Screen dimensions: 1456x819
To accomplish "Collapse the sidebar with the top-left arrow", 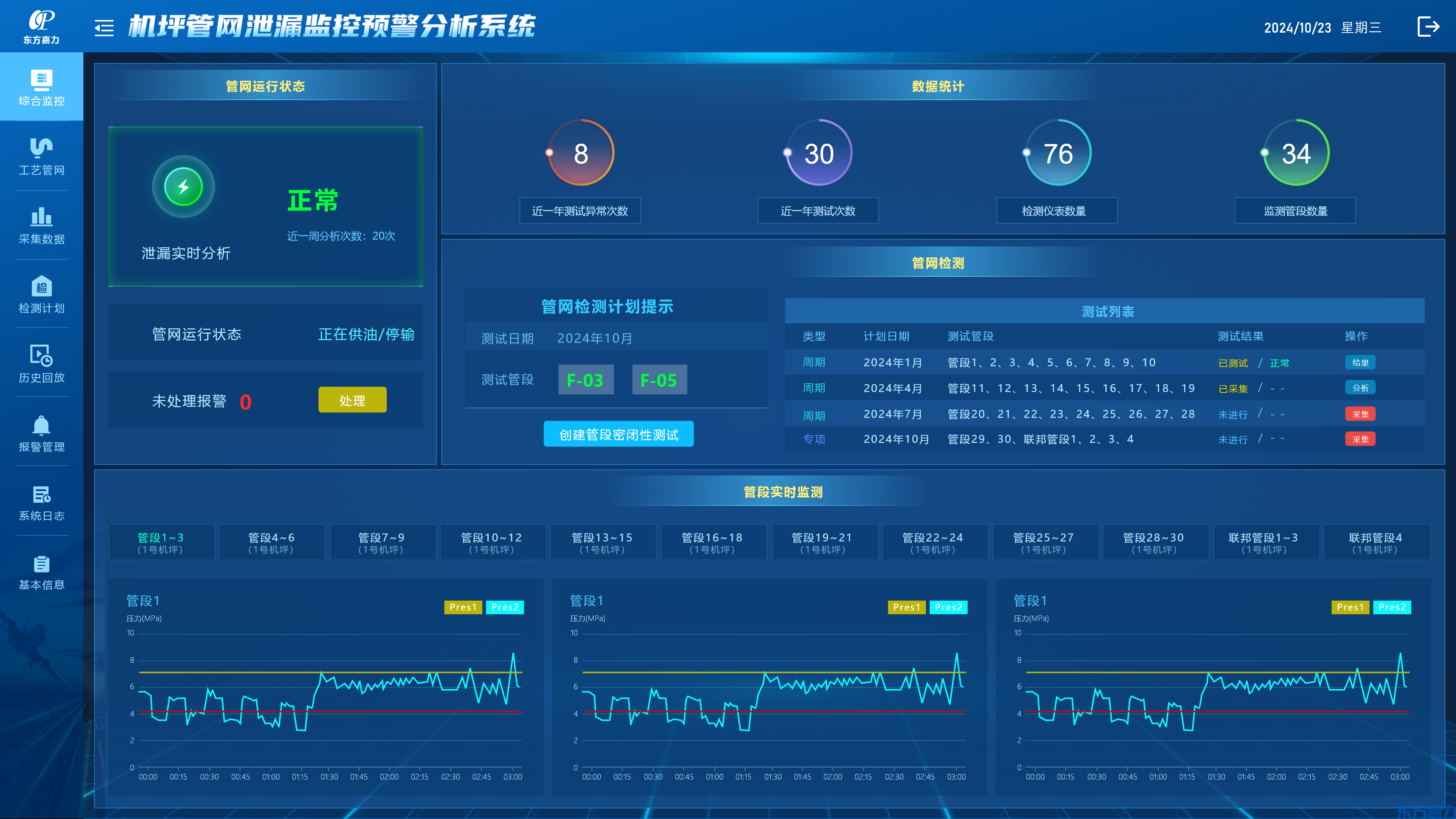I will [104, 29].
